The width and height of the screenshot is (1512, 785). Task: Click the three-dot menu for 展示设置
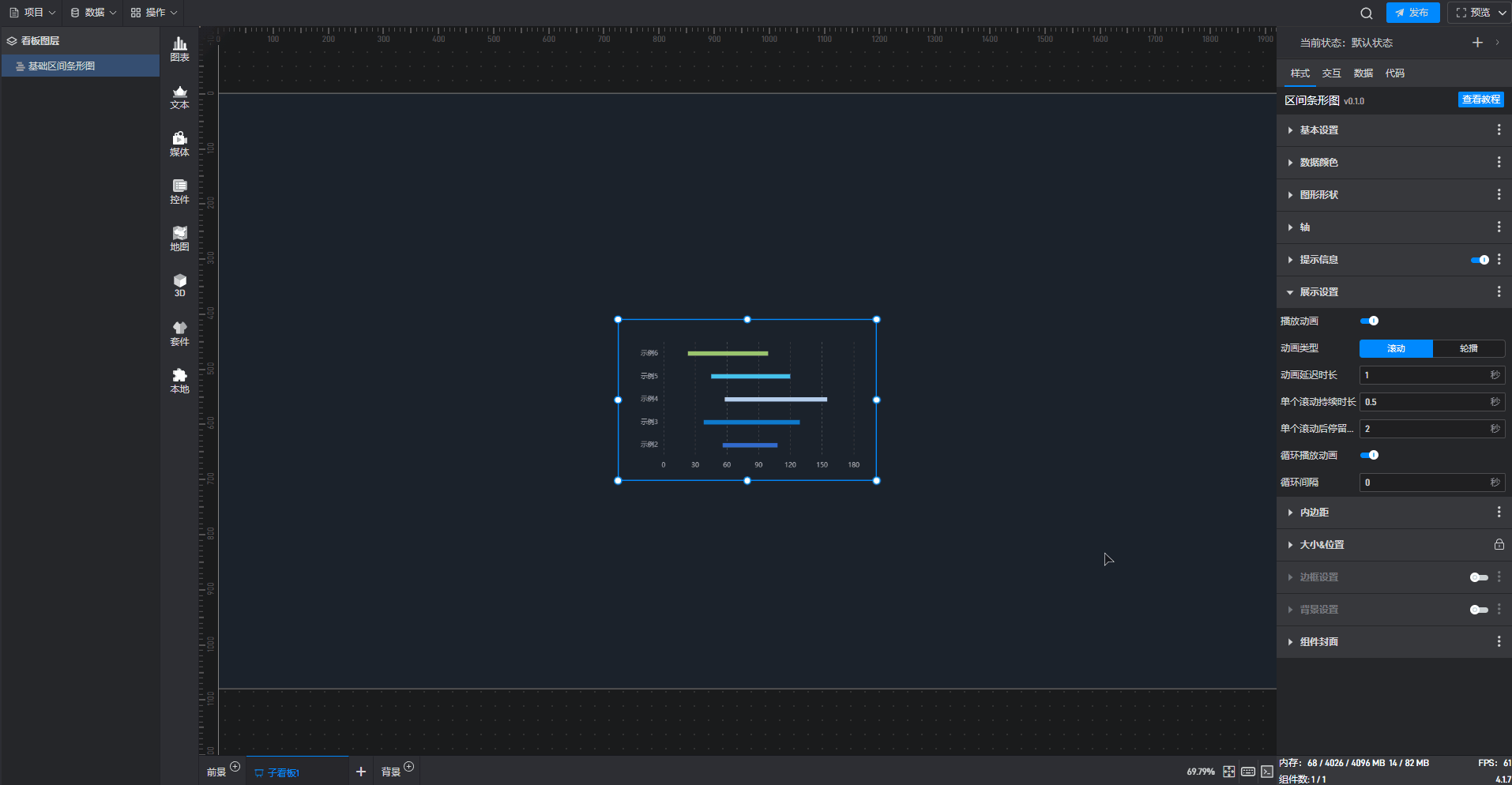tap(1499, 292)
